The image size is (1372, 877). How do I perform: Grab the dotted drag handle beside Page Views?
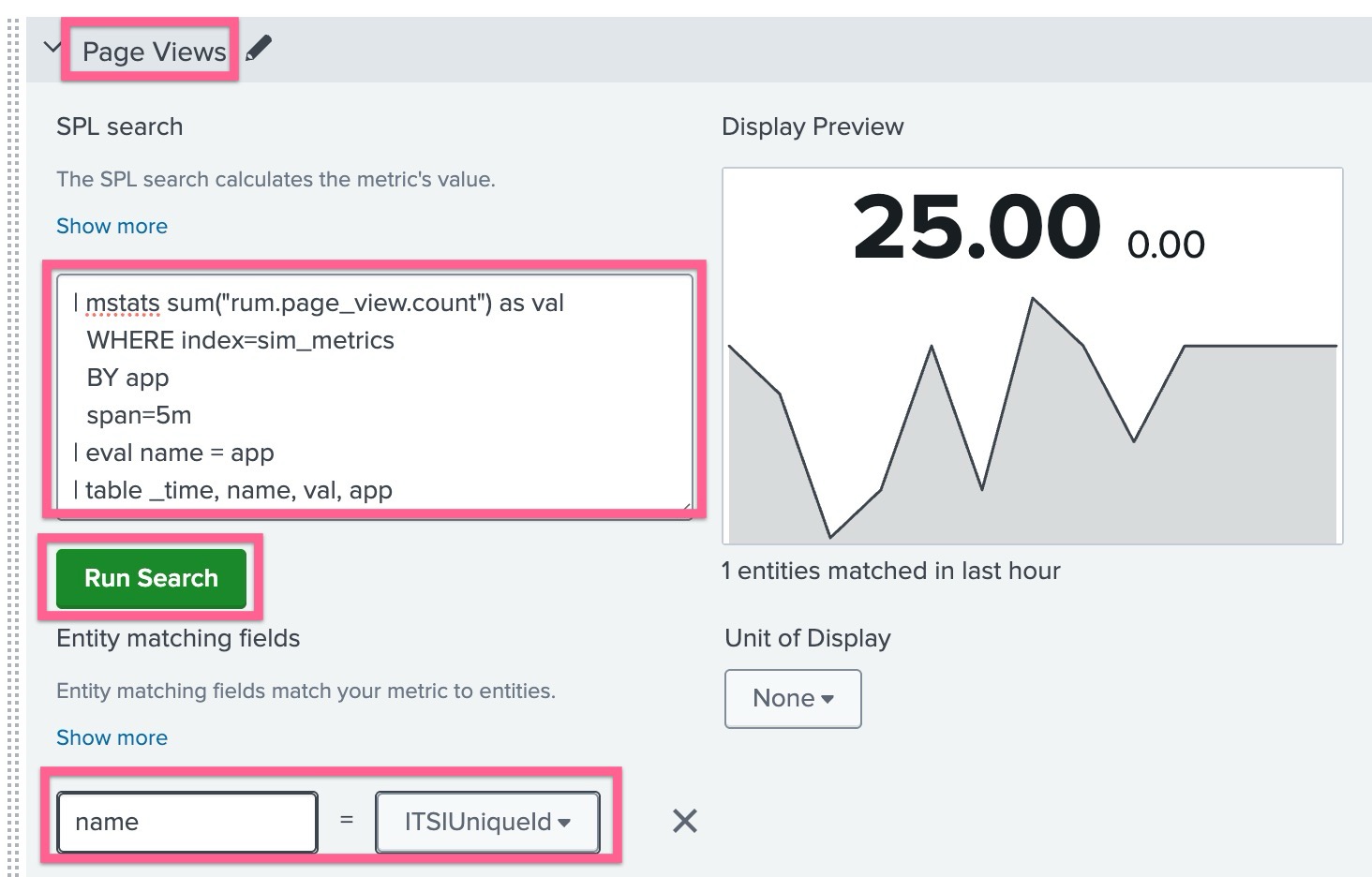[x=12, y=448]
